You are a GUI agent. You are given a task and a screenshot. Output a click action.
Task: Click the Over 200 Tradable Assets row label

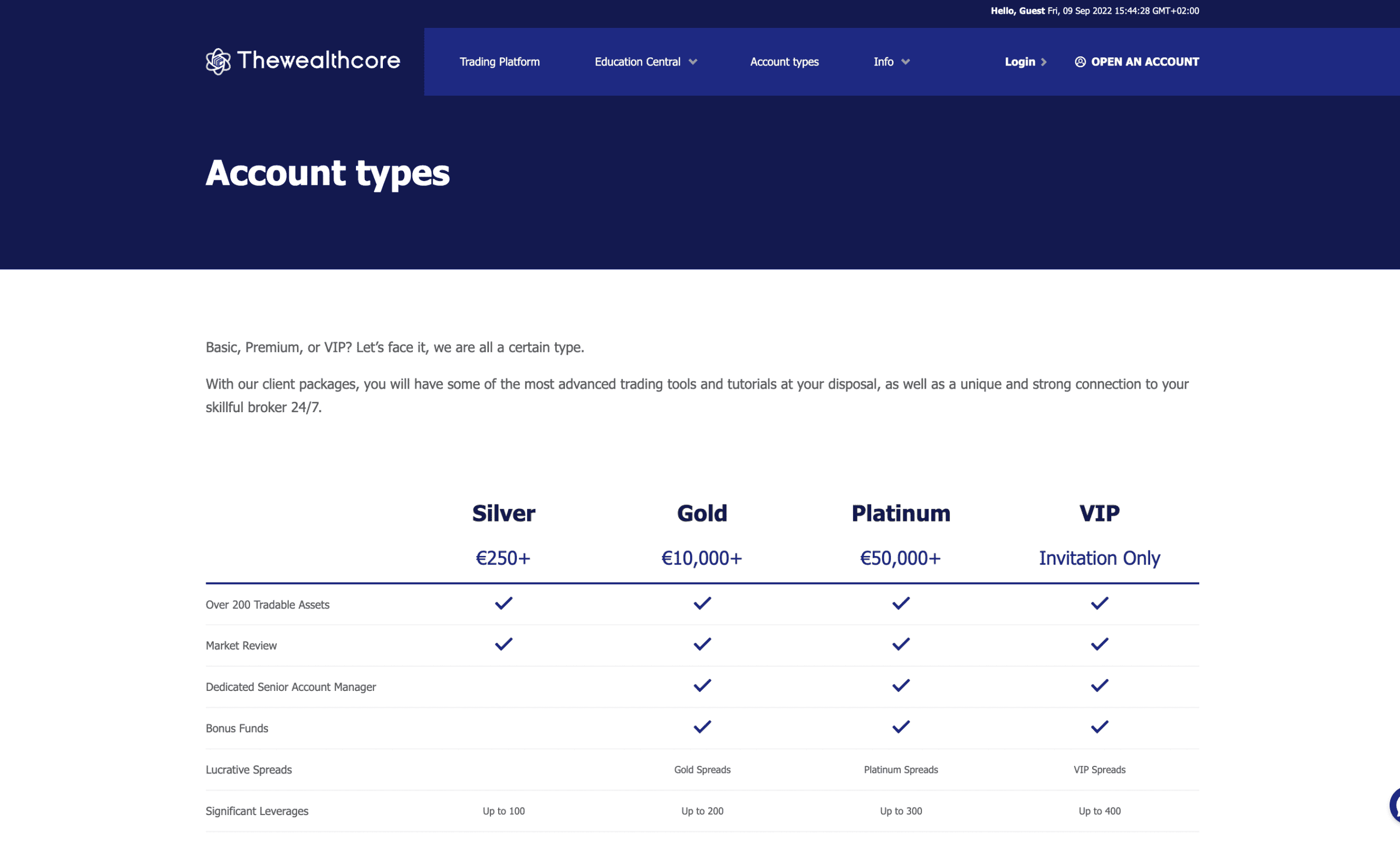267,605
